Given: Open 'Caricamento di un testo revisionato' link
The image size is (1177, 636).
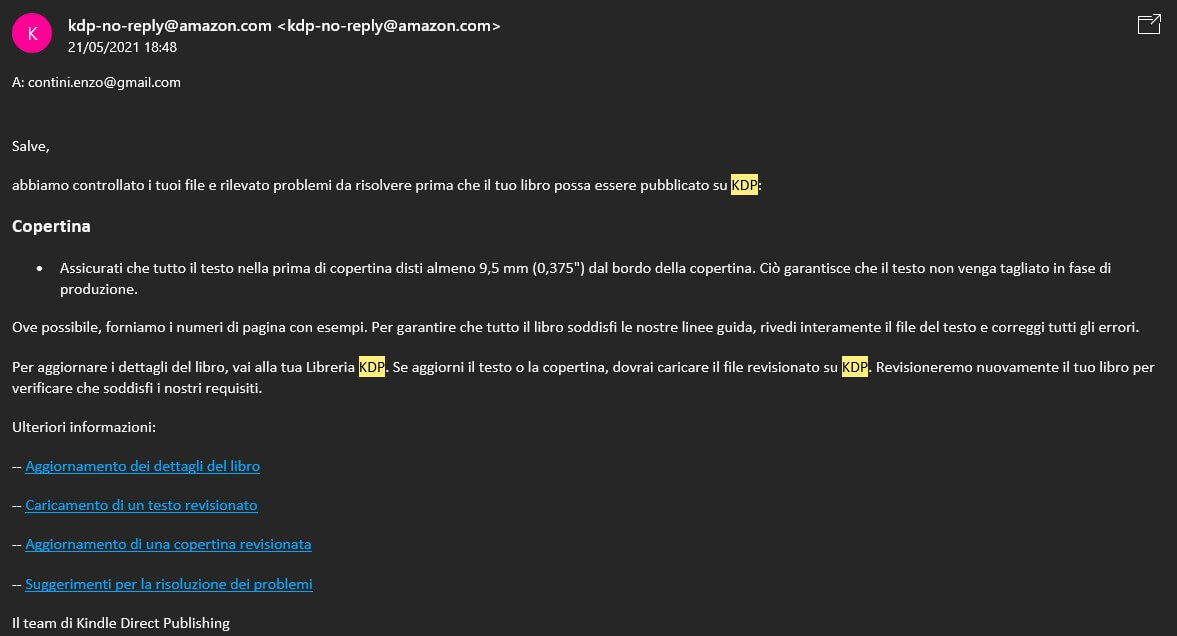Looking at the screenshot, I should tap(141, 505).
